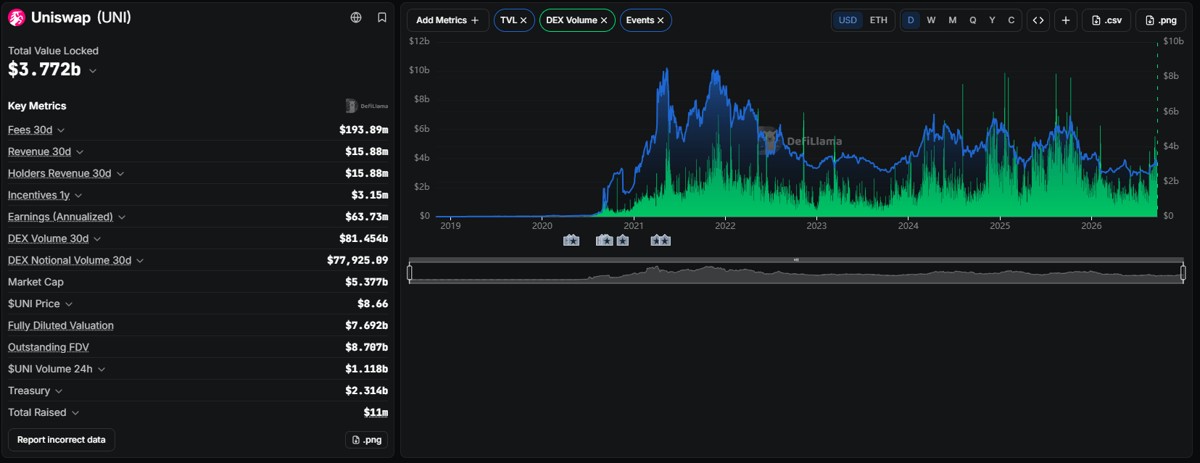Expand the DEX Notional Volume 30d row
The image size is (1200, 463).
point(140,261)
